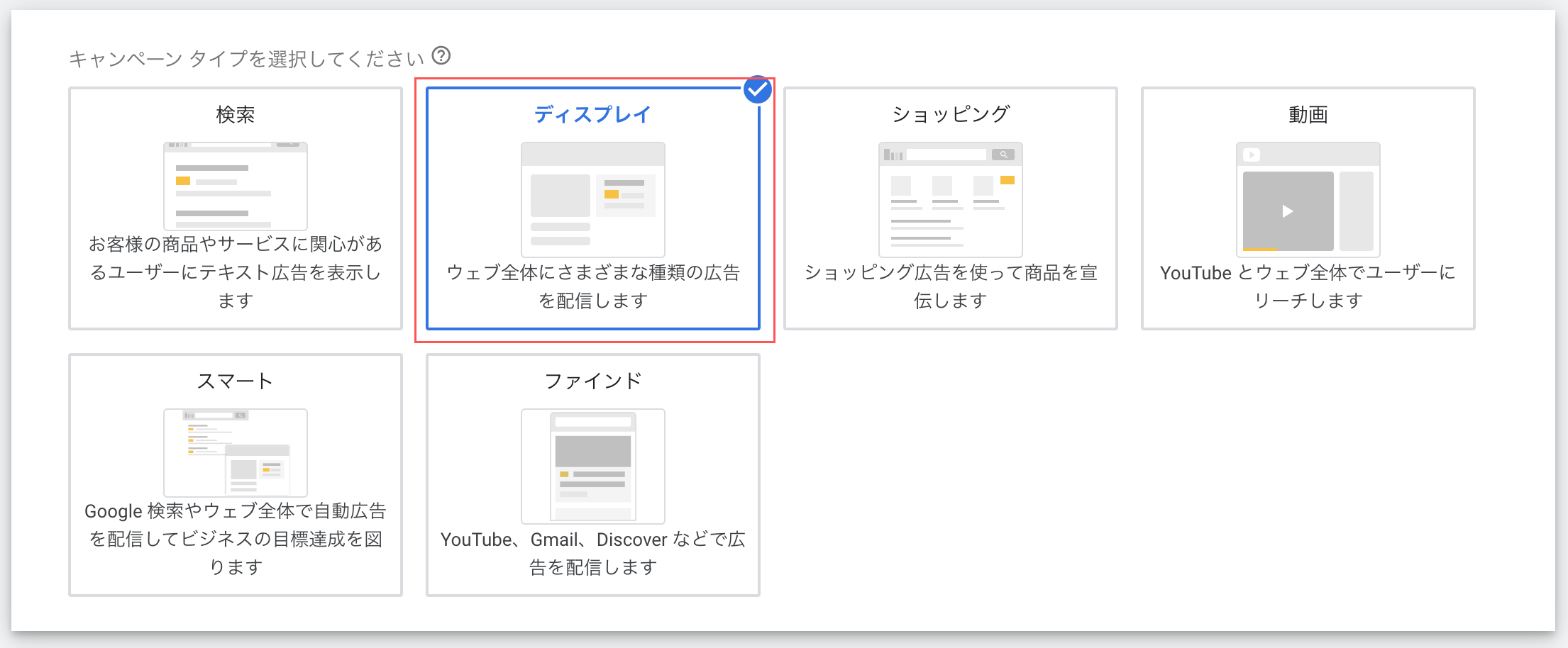Click the スマート campaign illustration
The height and width of the screenshot is (648, 1568).
[x=236, y=452]
